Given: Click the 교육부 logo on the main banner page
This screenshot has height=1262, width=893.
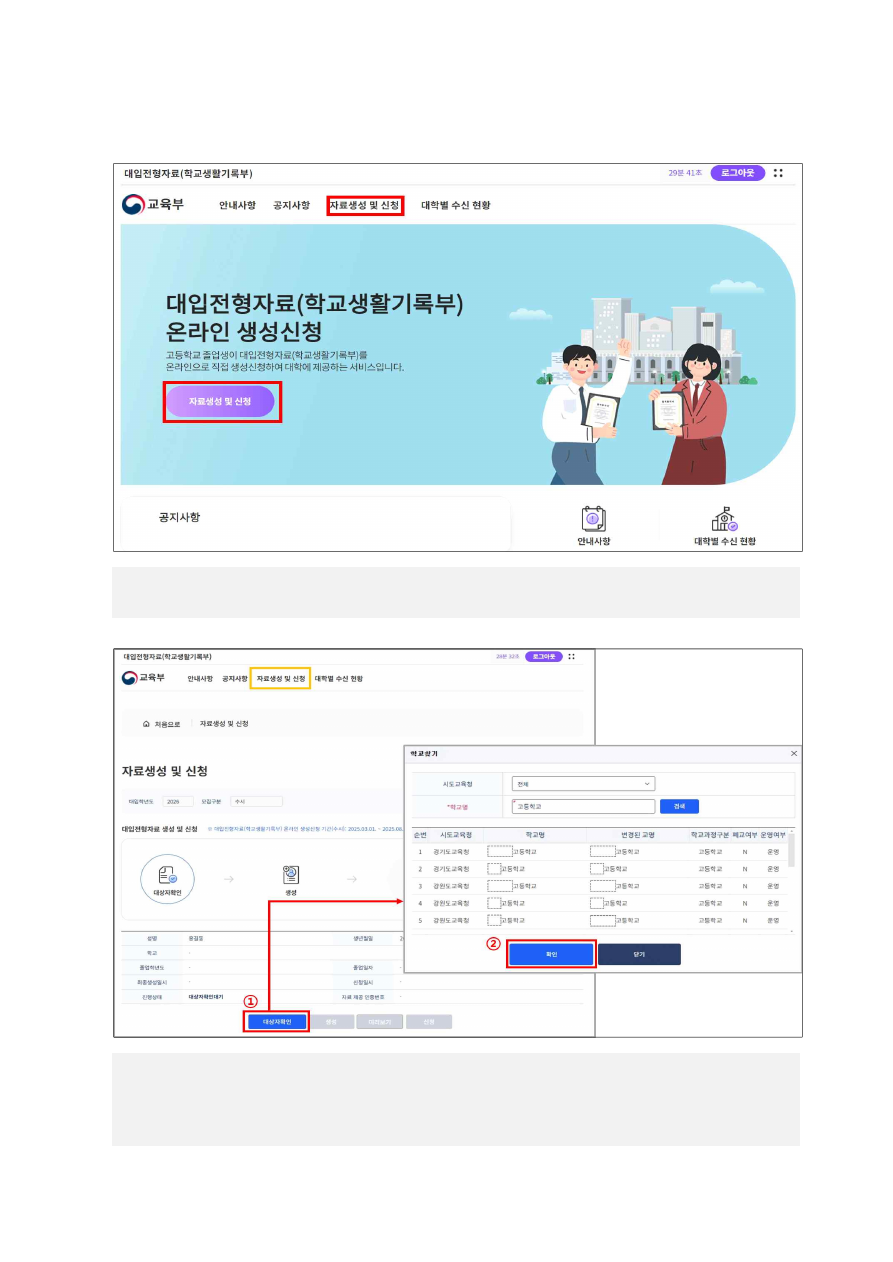Looking at the screenshot, I should (x=153, y=205).
